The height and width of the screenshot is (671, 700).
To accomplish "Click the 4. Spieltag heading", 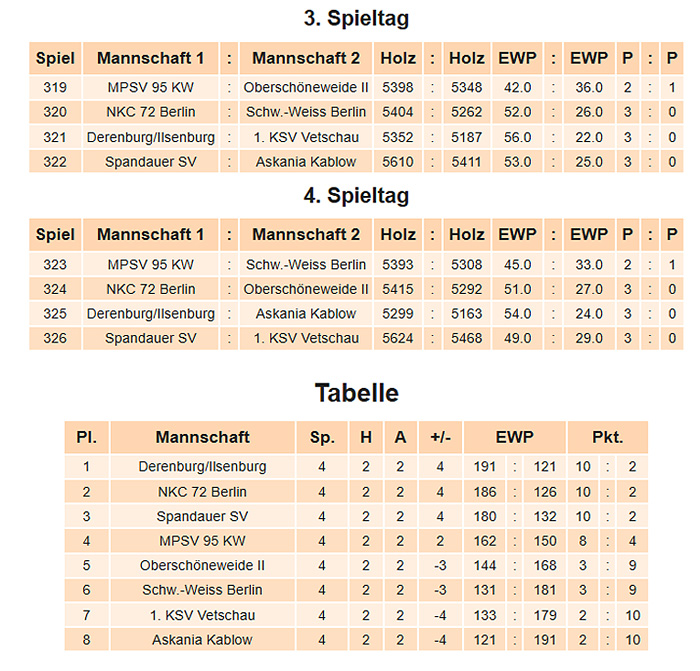I will [356, 196].
